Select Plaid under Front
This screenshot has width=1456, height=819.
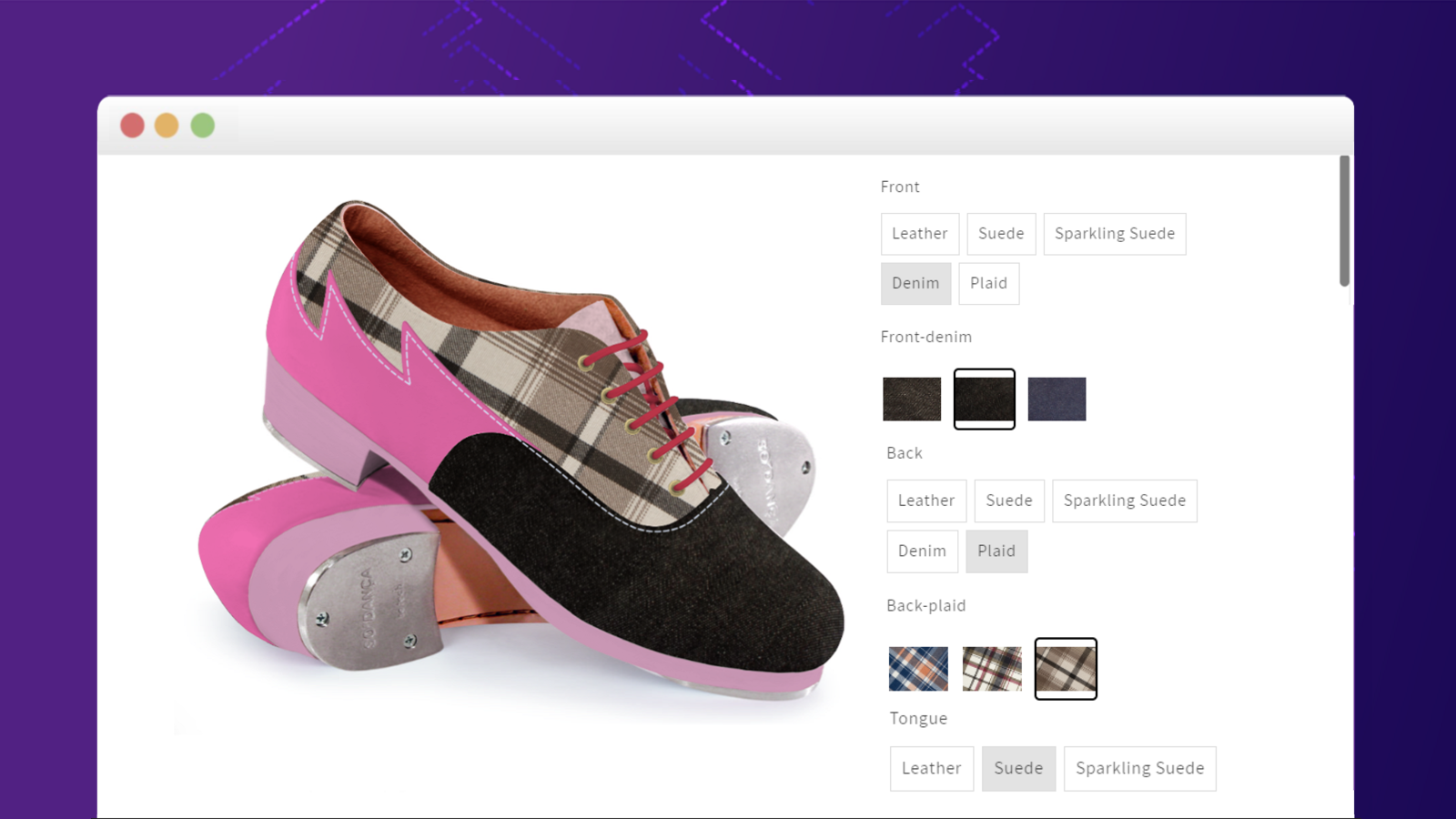coord(988,283)
